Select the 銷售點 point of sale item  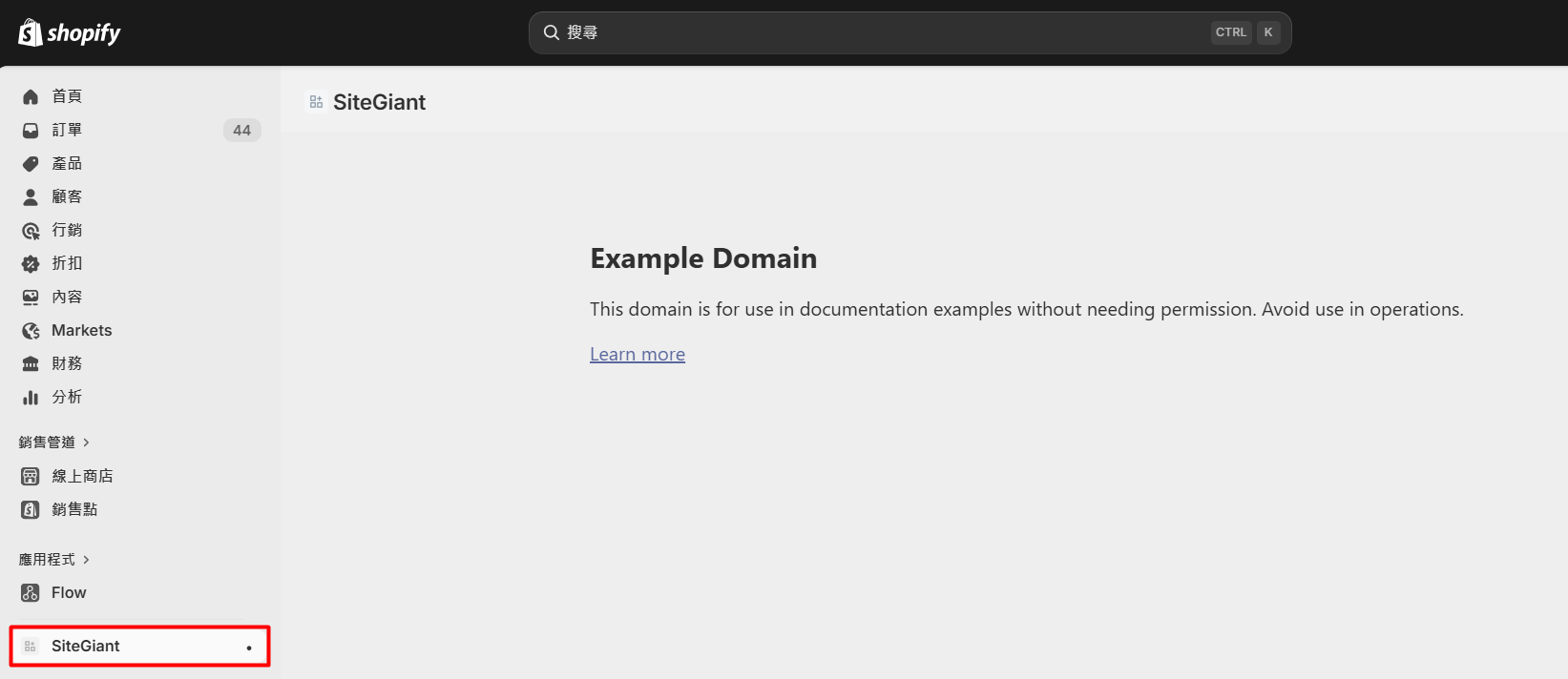74,509
